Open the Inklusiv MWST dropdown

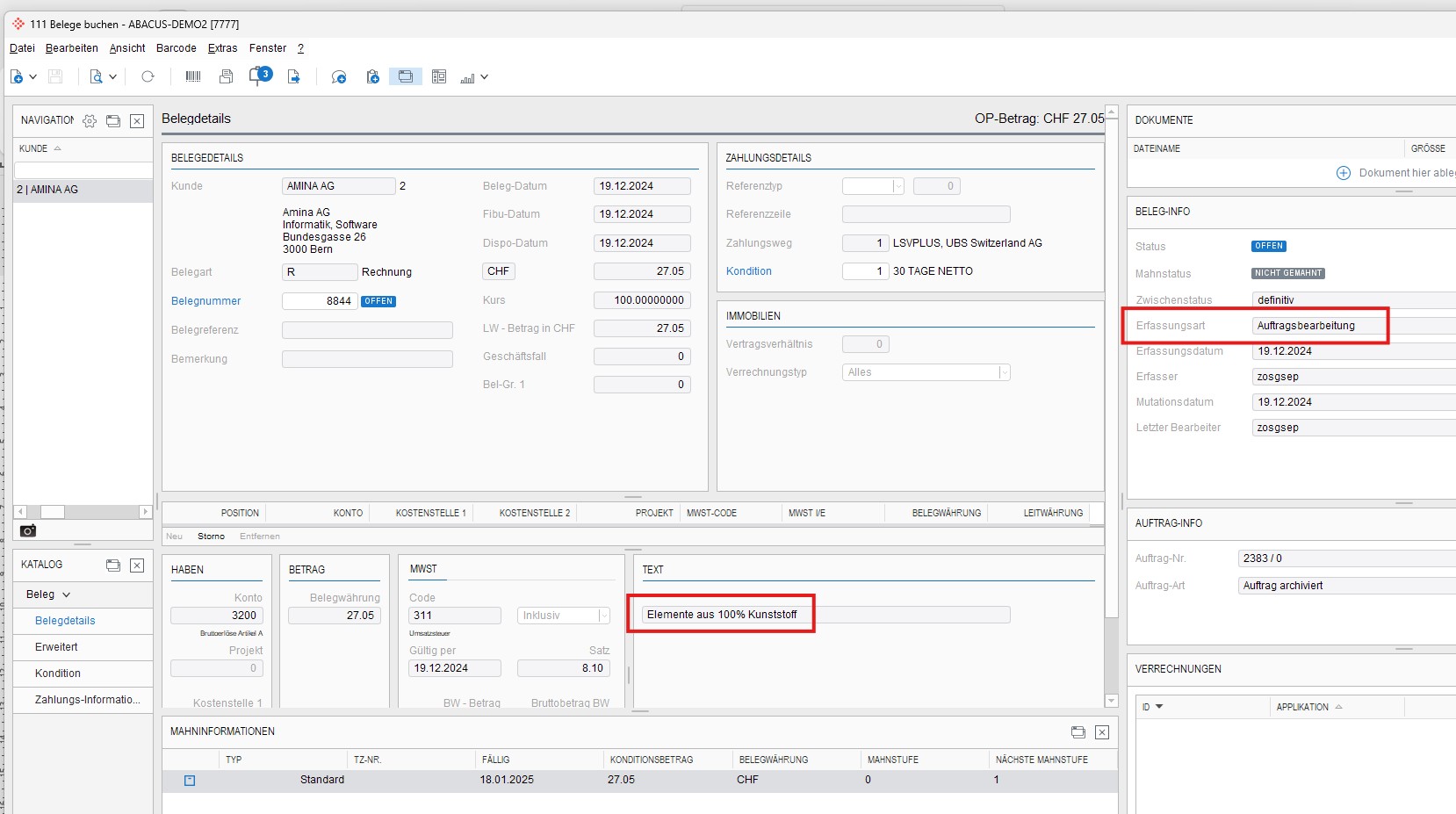click(604, 616)
